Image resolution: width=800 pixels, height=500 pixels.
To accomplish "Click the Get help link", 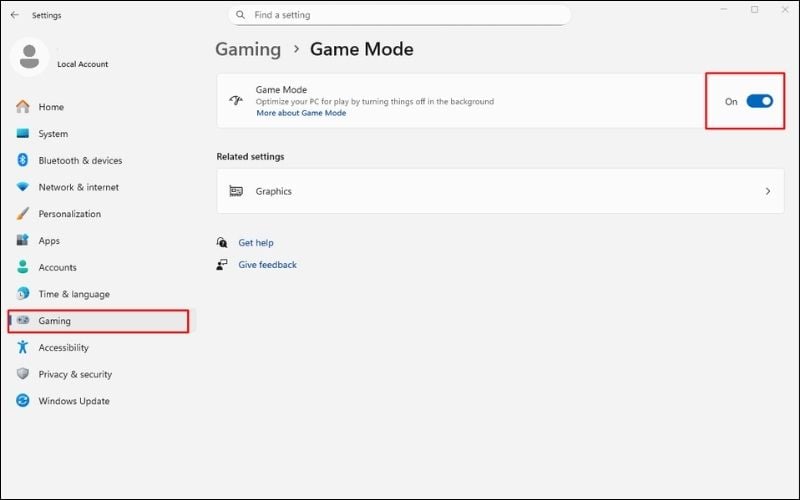I will click(x=256, y=242).
